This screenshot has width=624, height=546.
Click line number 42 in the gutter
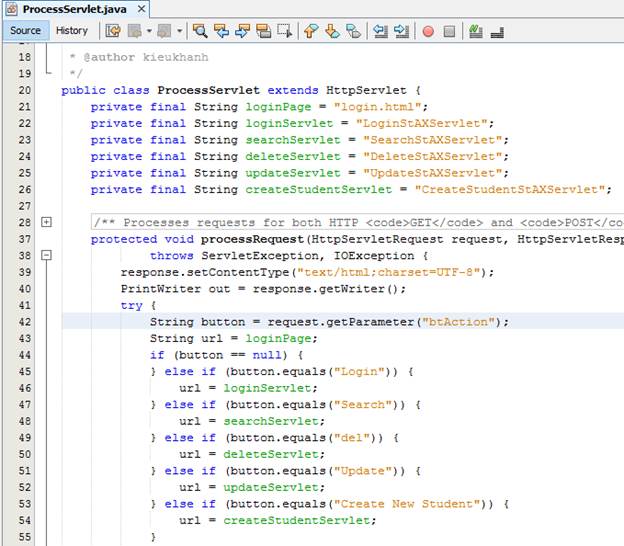(25, 322)
